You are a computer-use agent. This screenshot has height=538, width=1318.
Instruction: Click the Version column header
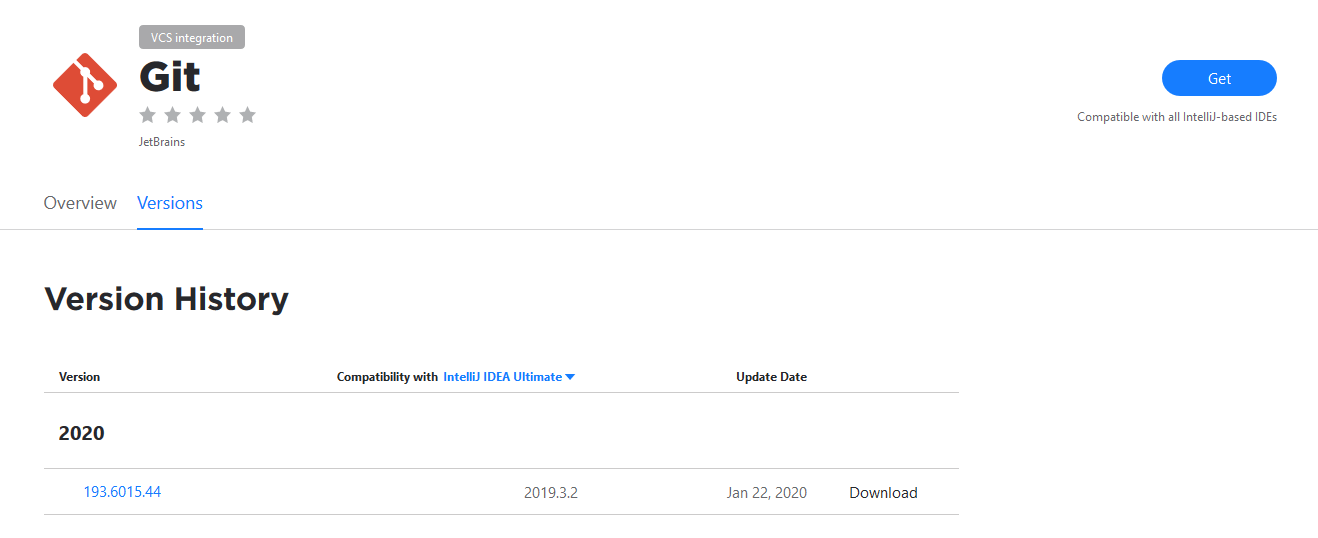point(80,377)
